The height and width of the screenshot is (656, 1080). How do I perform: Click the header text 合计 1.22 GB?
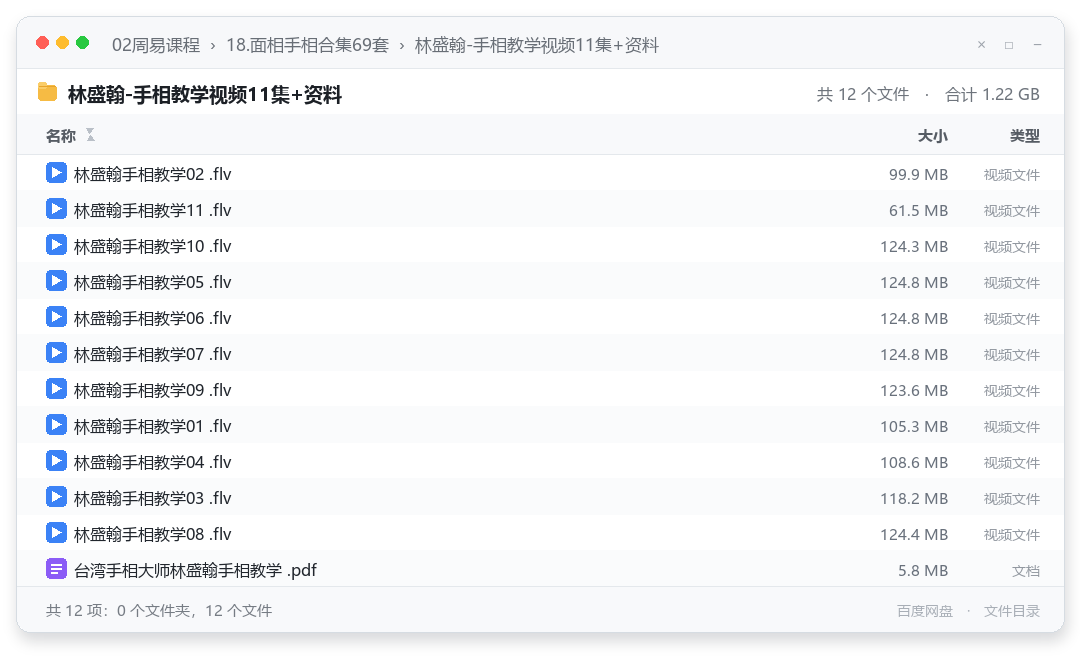(992, 94)
